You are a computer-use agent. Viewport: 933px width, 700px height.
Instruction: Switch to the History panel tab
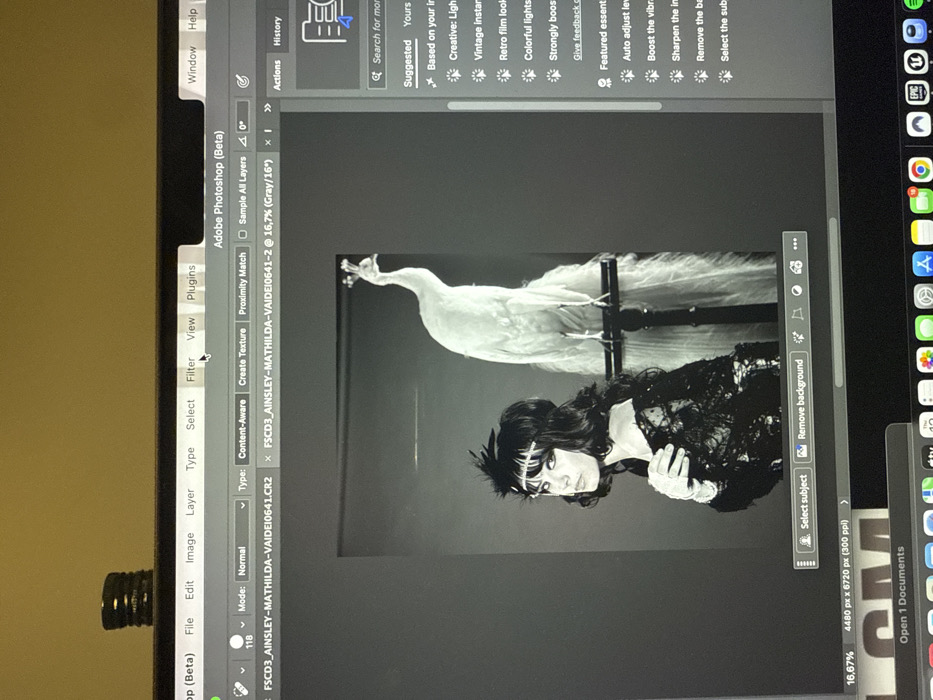[277, 28]
